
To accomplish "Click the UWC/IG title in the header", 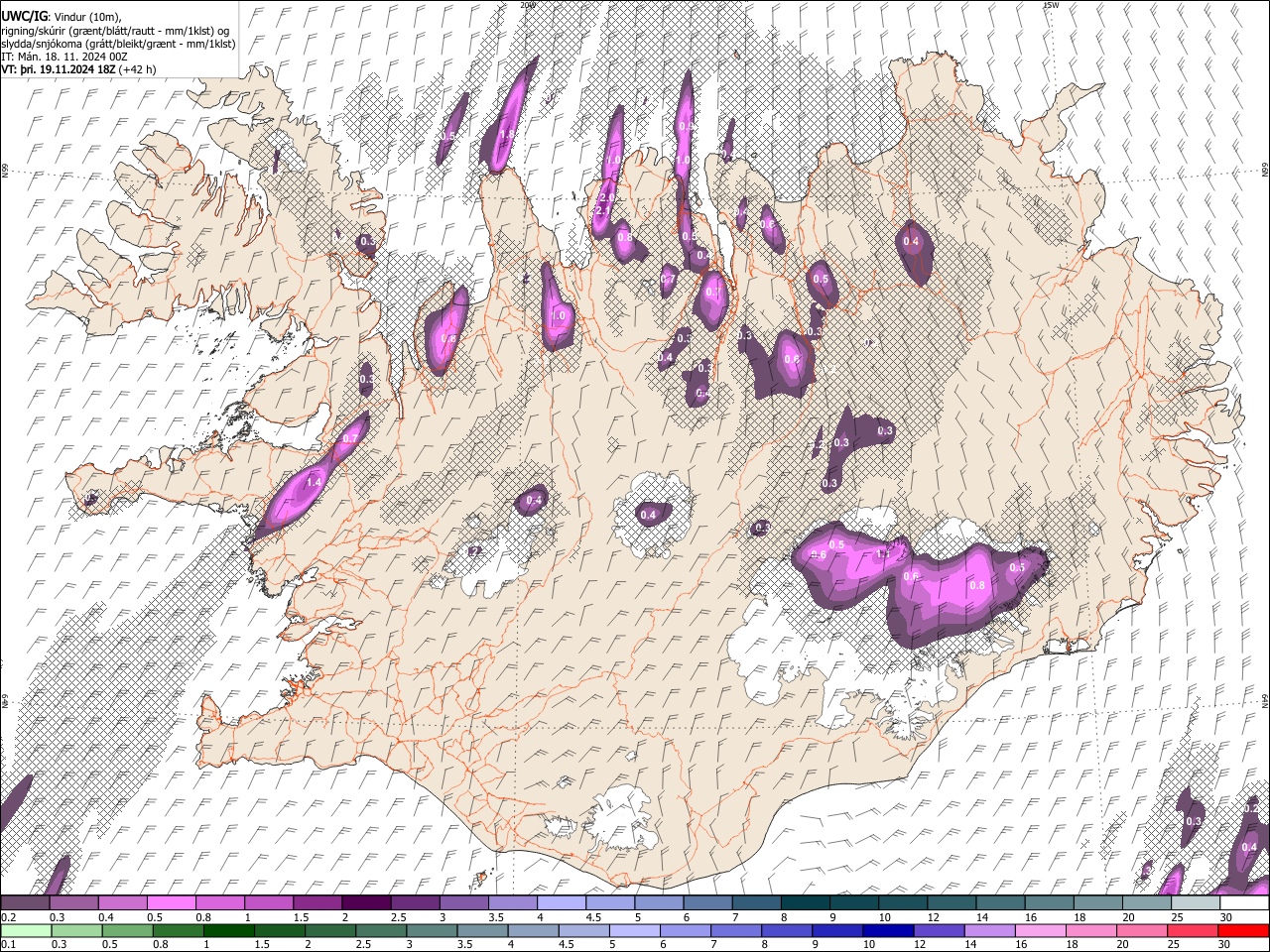I will click(24, 16).
